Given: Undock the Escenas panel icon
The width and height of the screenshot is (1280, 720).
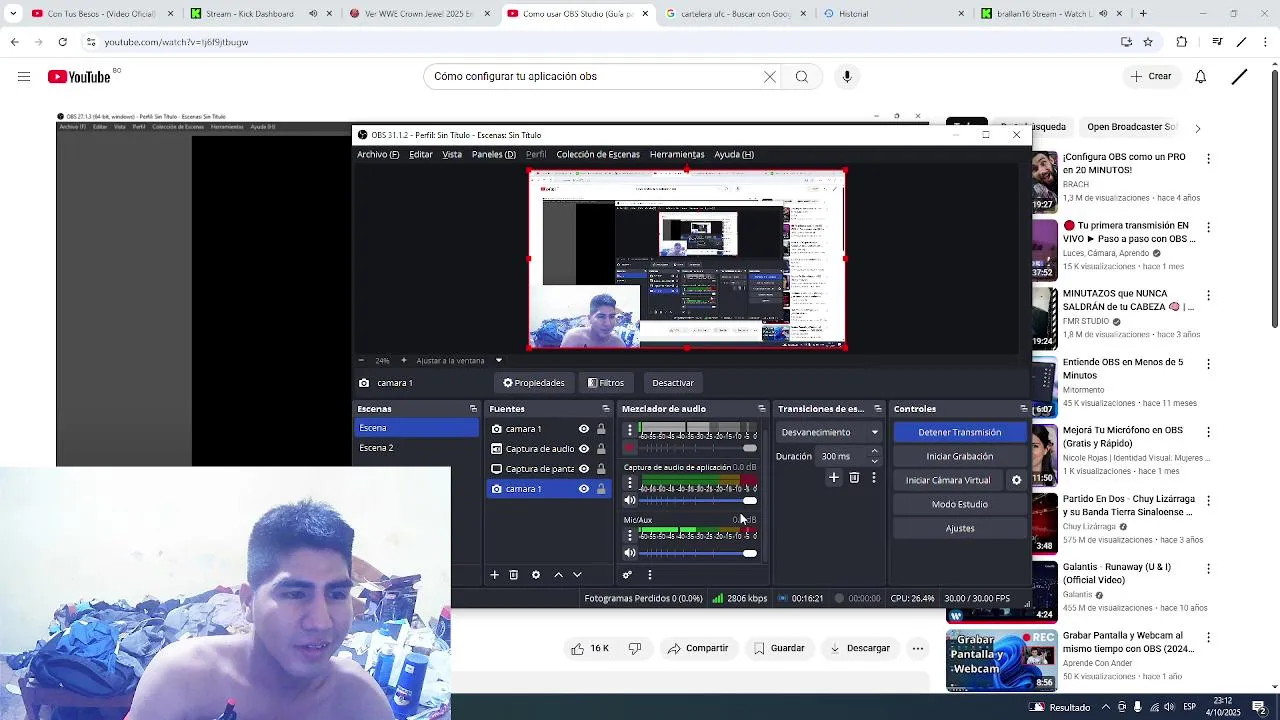Looking at the screenshot, I should (x=473, y=409).
